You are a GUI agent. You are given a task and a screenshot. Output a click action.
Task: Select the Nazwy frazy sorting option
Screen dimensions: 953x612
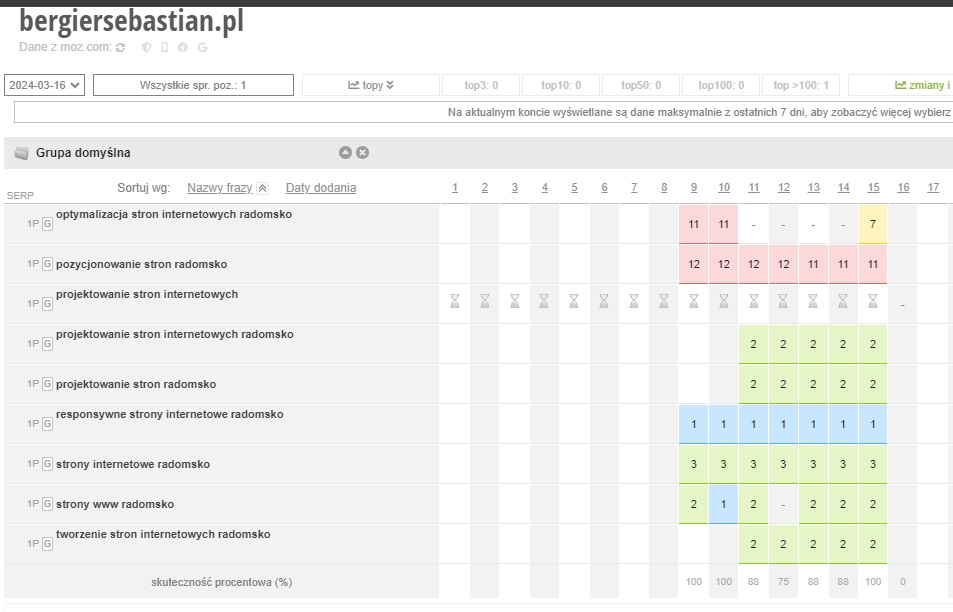tap(224, 187)
